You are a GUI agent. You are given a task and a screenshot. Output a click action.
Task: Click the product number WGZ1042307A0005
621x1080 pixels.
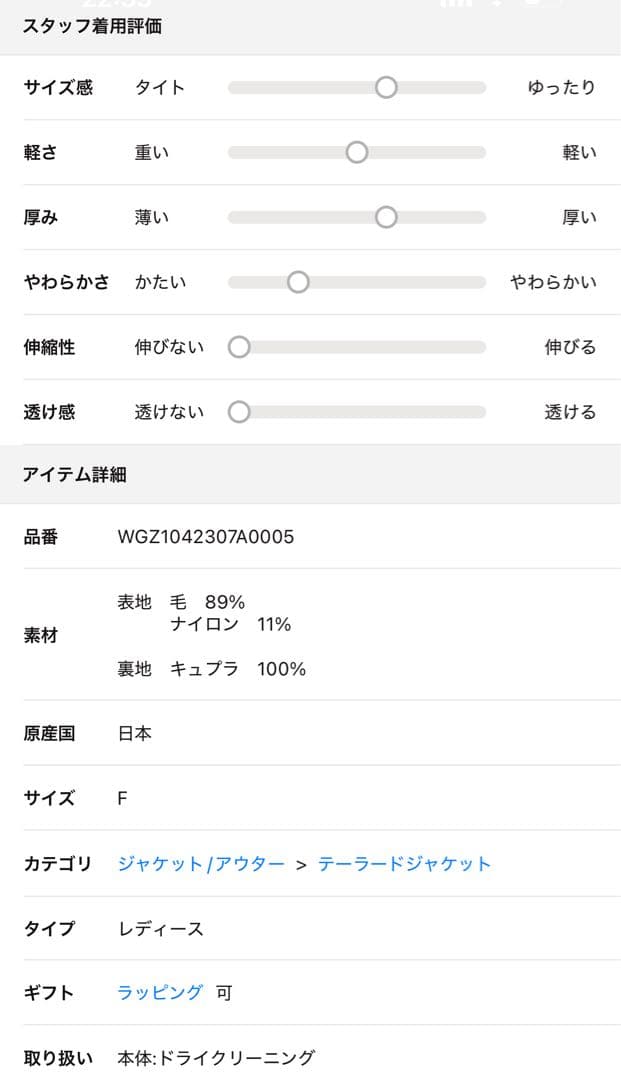pyautogui.click(x=206, y=538)
